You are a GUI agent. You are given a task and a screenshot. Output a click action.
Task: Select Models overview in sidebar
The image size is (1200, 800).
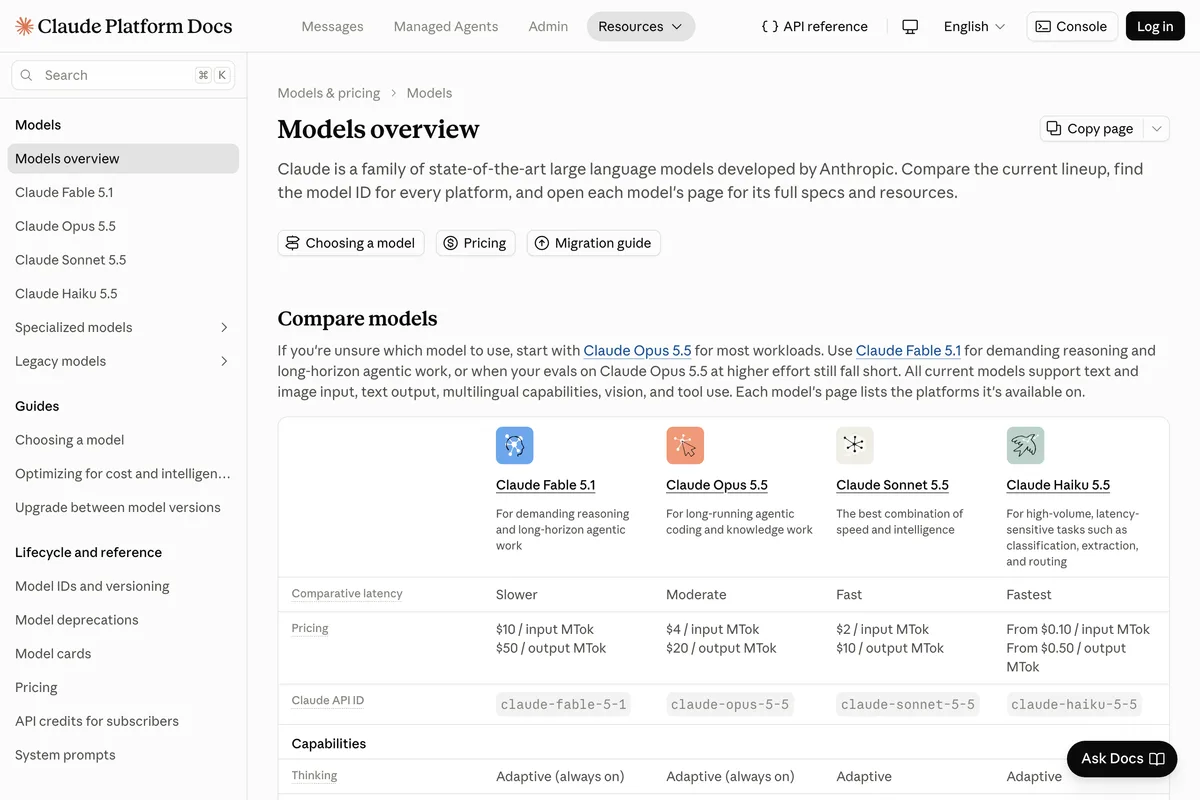pyautogui.click(x=123, y=158)
